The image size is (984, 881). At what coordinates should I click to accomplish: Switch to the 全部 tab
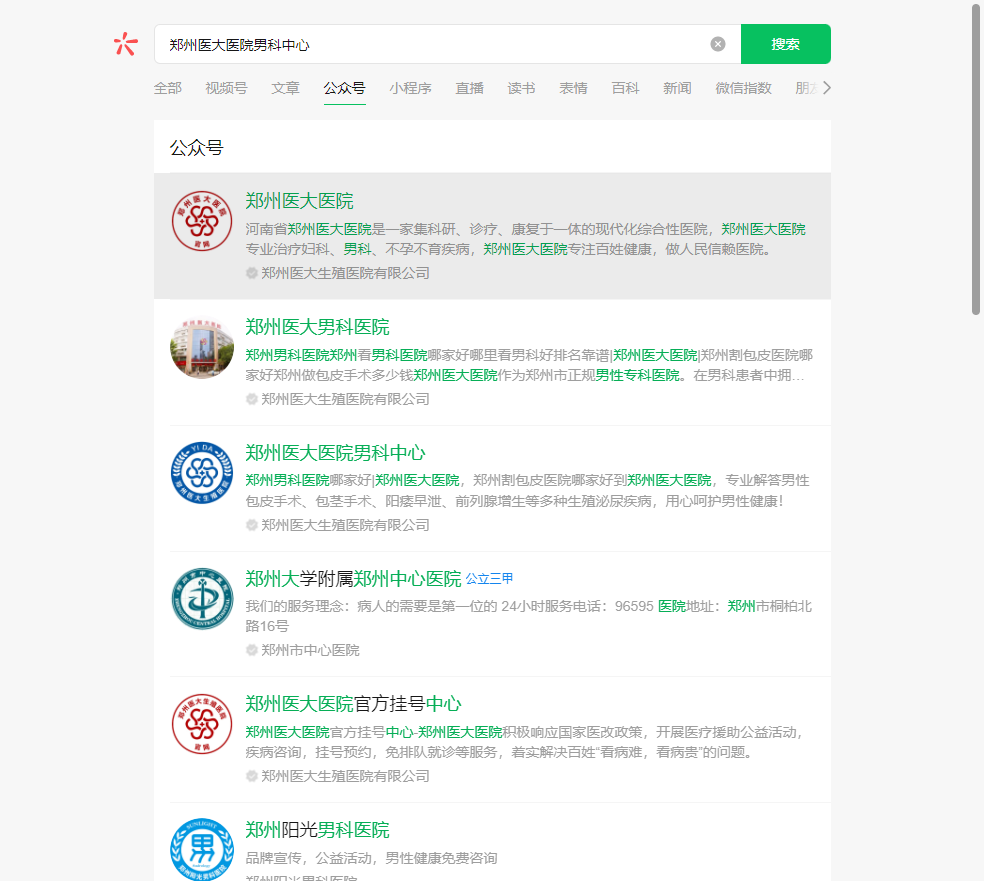coord(168,88)
